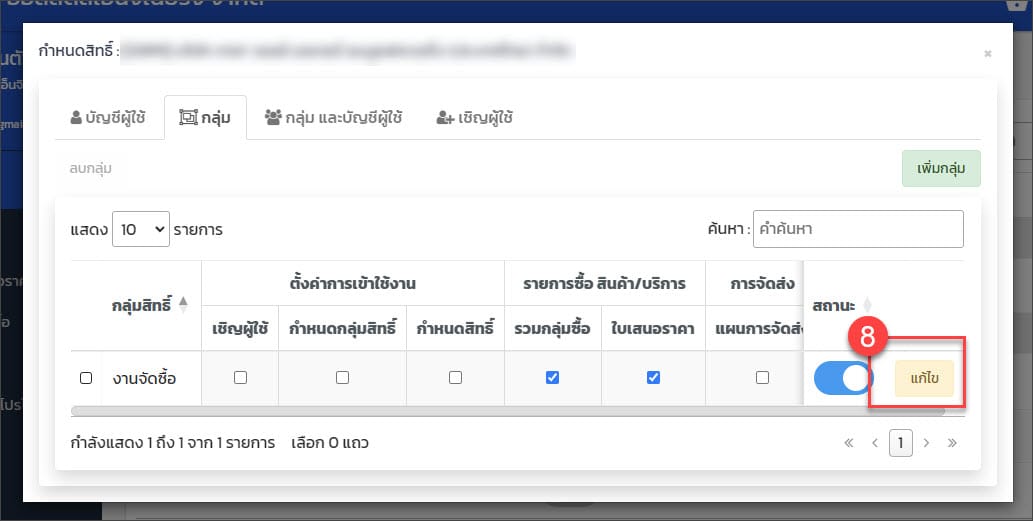
Task: Go to the first page arrow
Action: pyautogui.click(x=849, y=442)
